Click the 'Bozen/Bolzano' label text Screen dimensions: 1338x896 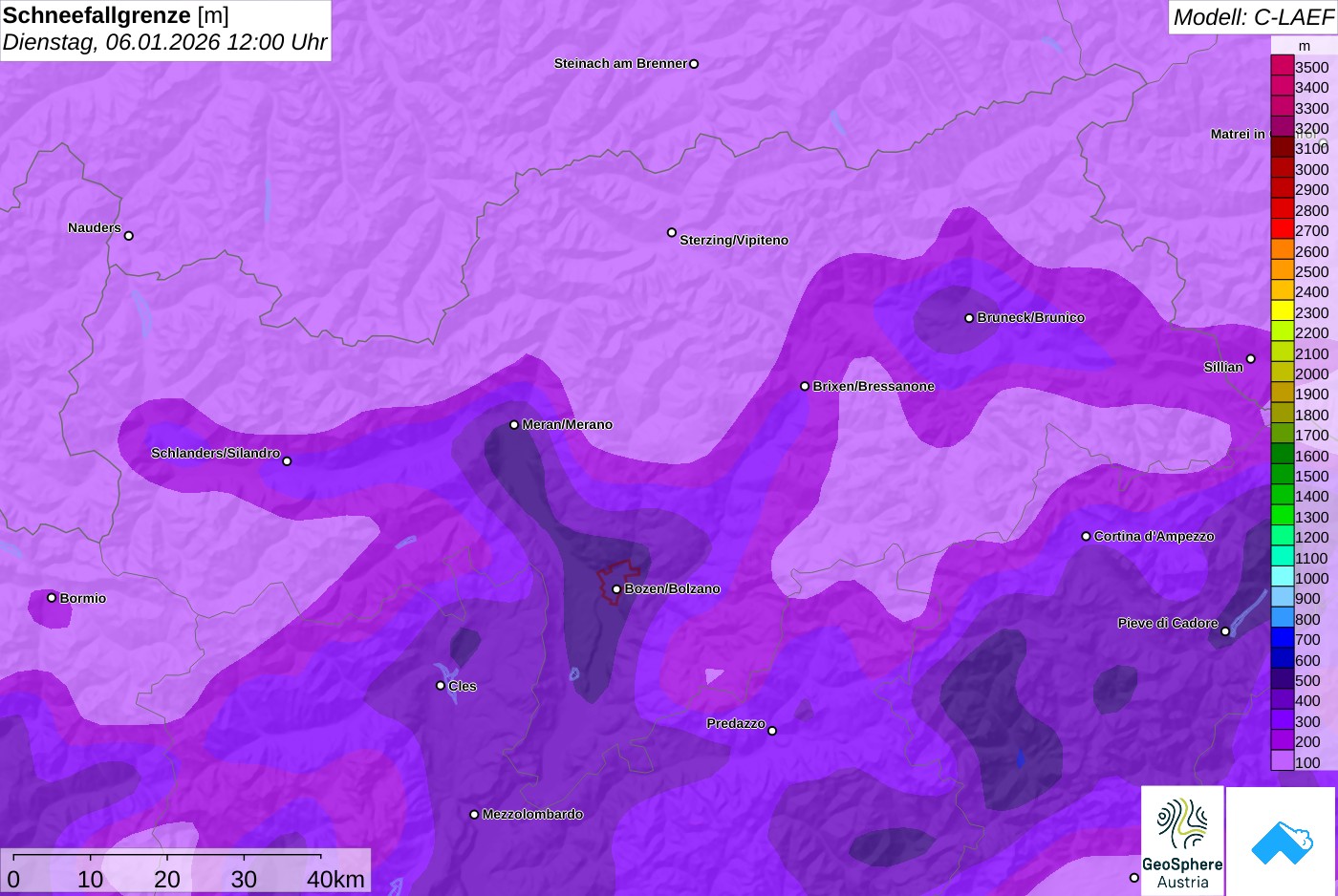tap(673, 589)
